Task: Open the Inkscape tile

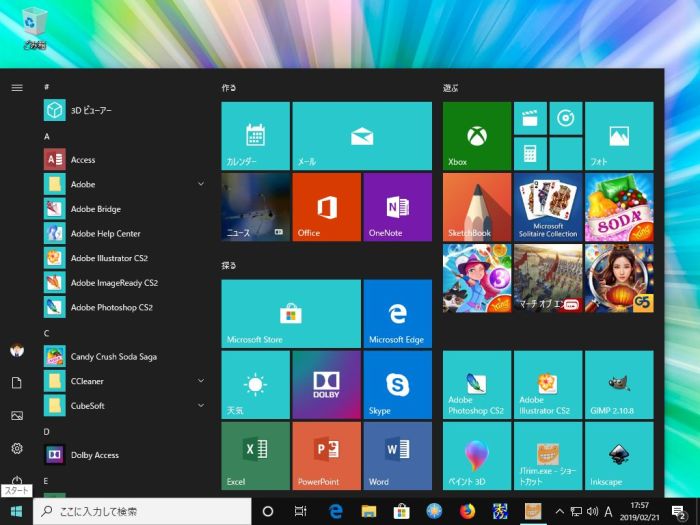Action: pyautogui.click(x=618, y=456)
